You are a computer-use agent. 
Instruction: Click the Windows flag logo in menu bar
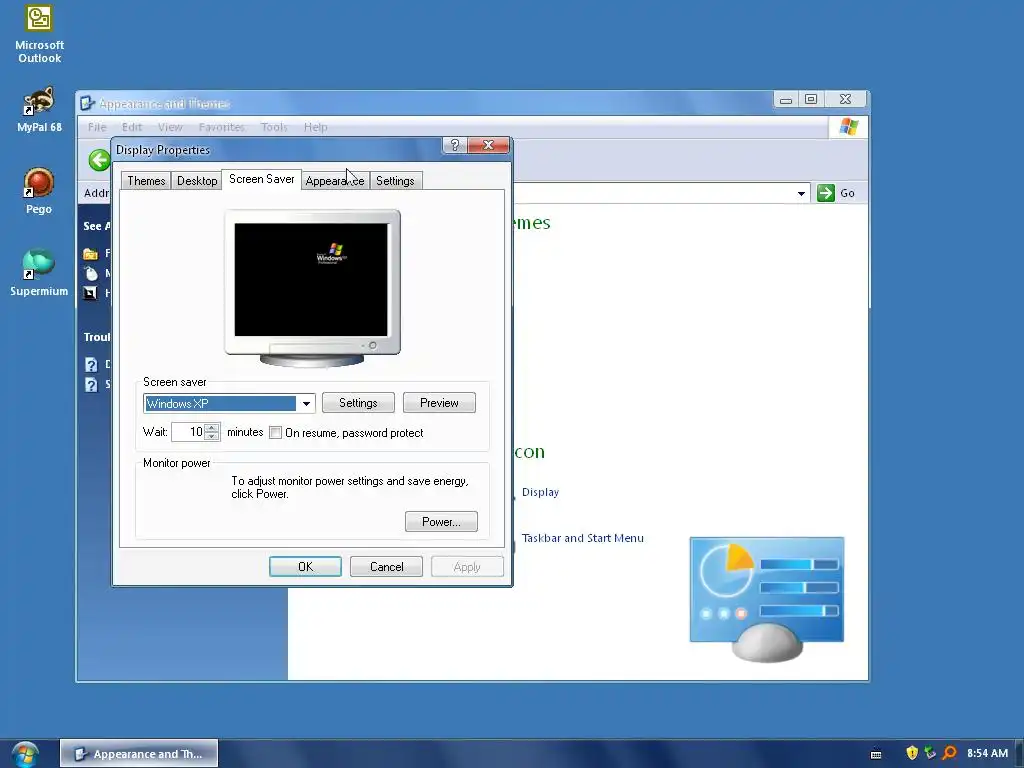point(849,127)
